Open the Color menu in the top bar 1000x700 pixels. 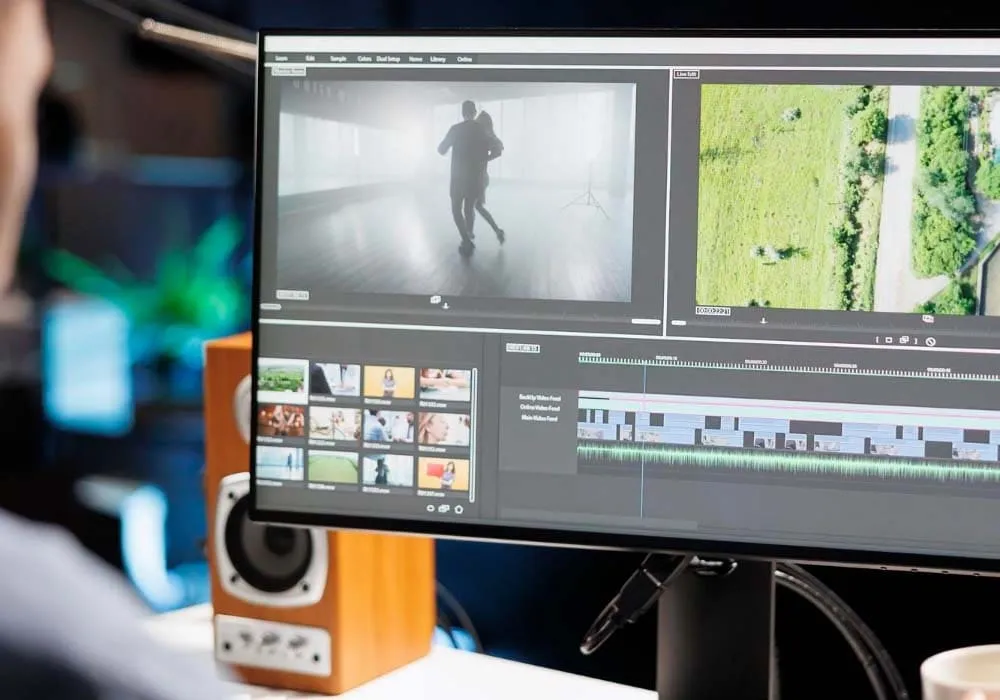[x=363, y=59]
